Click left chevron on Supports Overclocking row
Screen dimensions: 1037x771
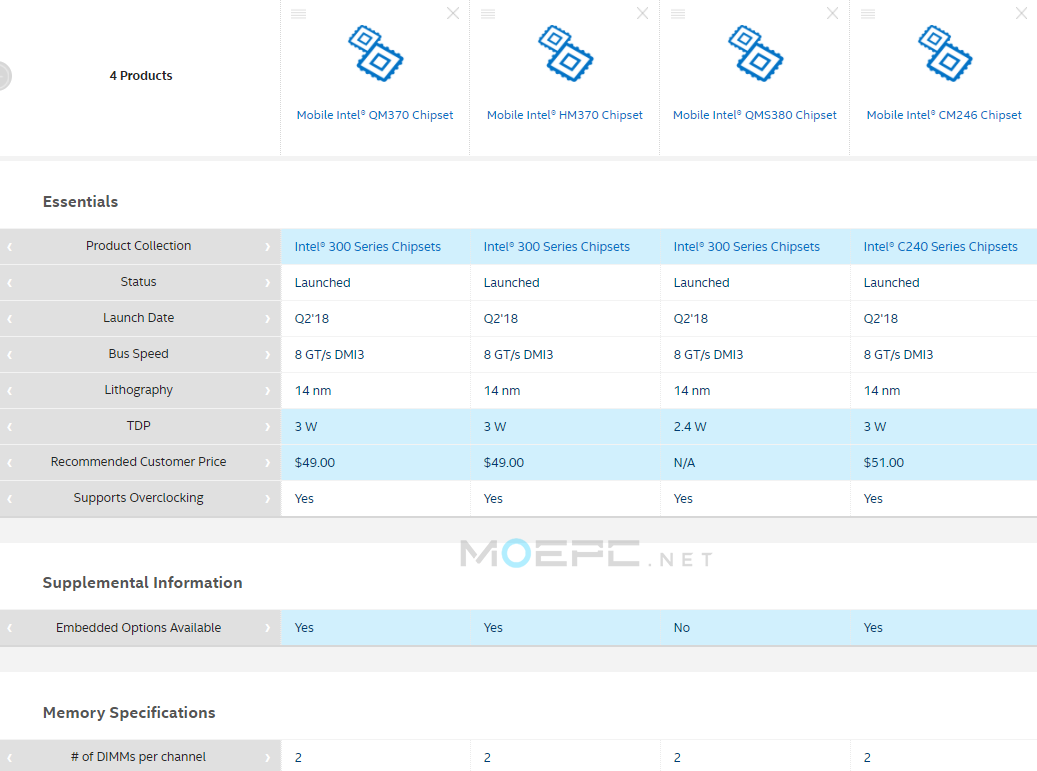pos(10,499)
